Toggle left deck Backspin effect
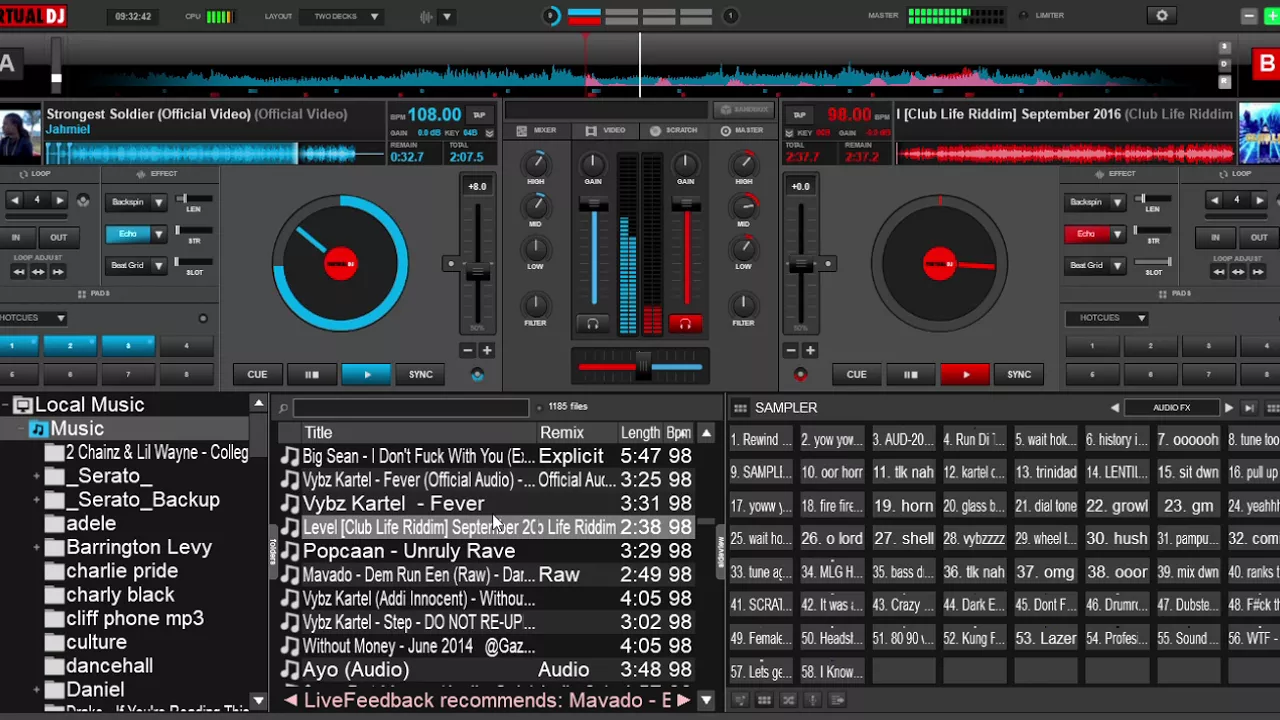The width and height of the screenshot is (1280, 720). pyautogui.click(x=128, y=202)
